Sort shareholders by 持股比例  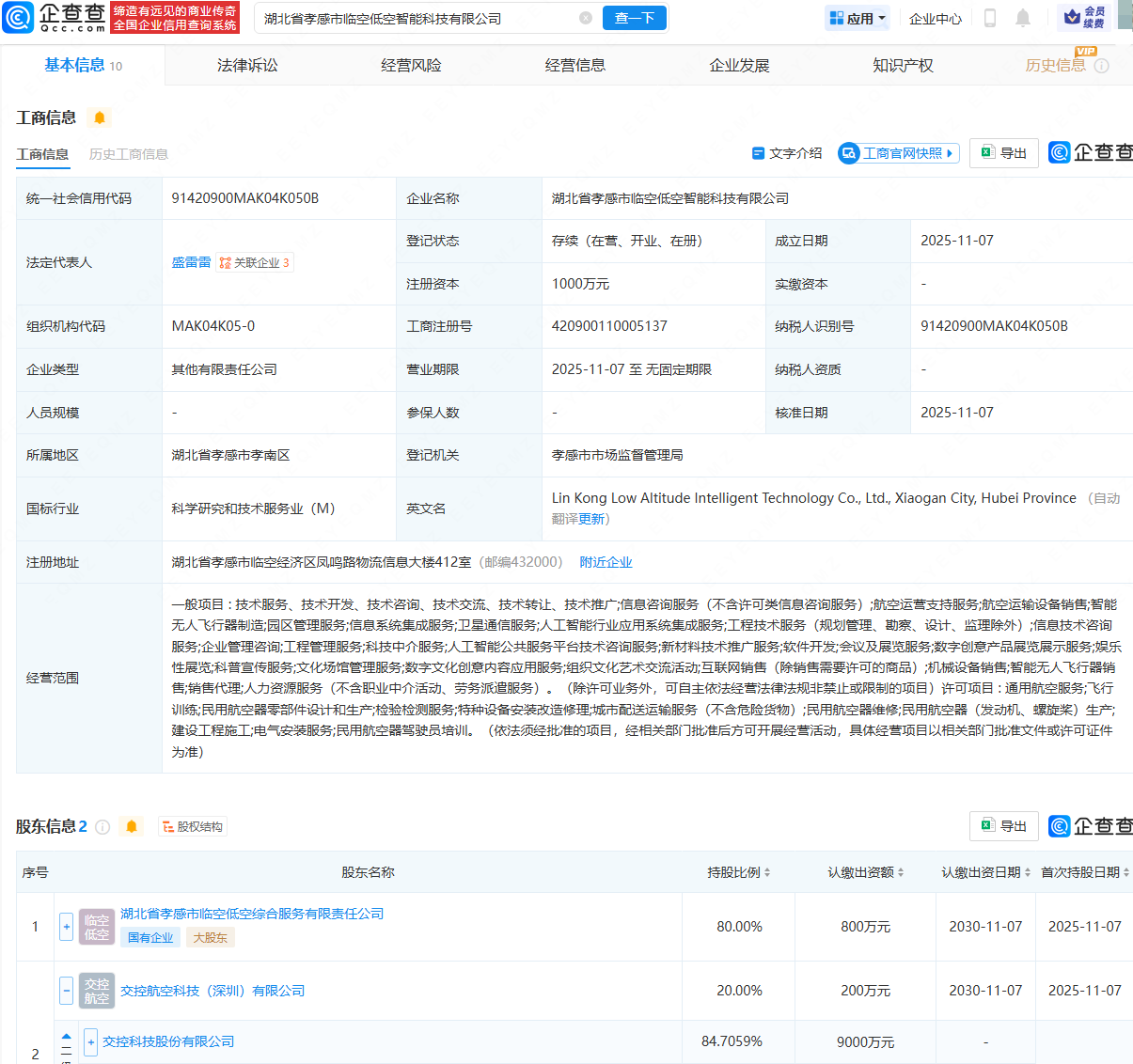(x=767, y=872)
